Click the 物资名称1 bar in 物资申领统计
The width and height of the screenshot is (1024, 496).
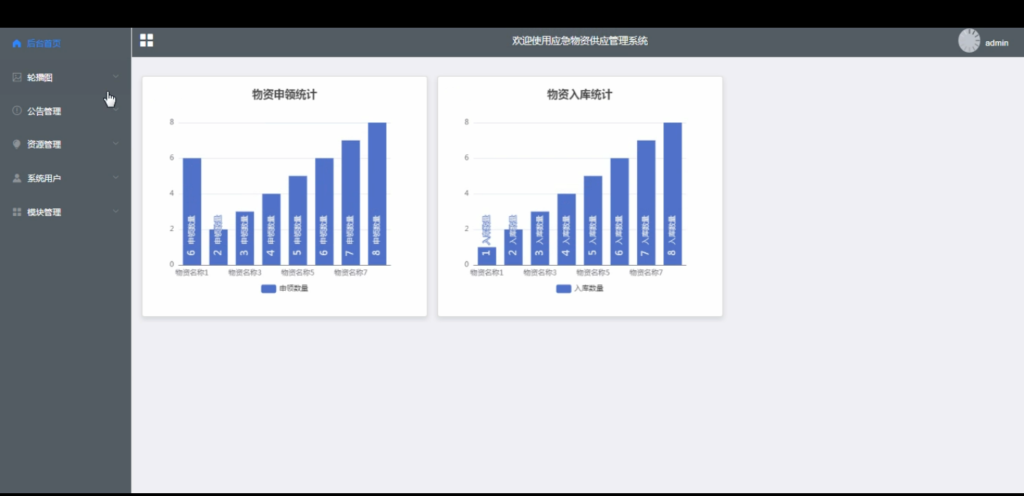pyautogui.click(x=192, y=211)
